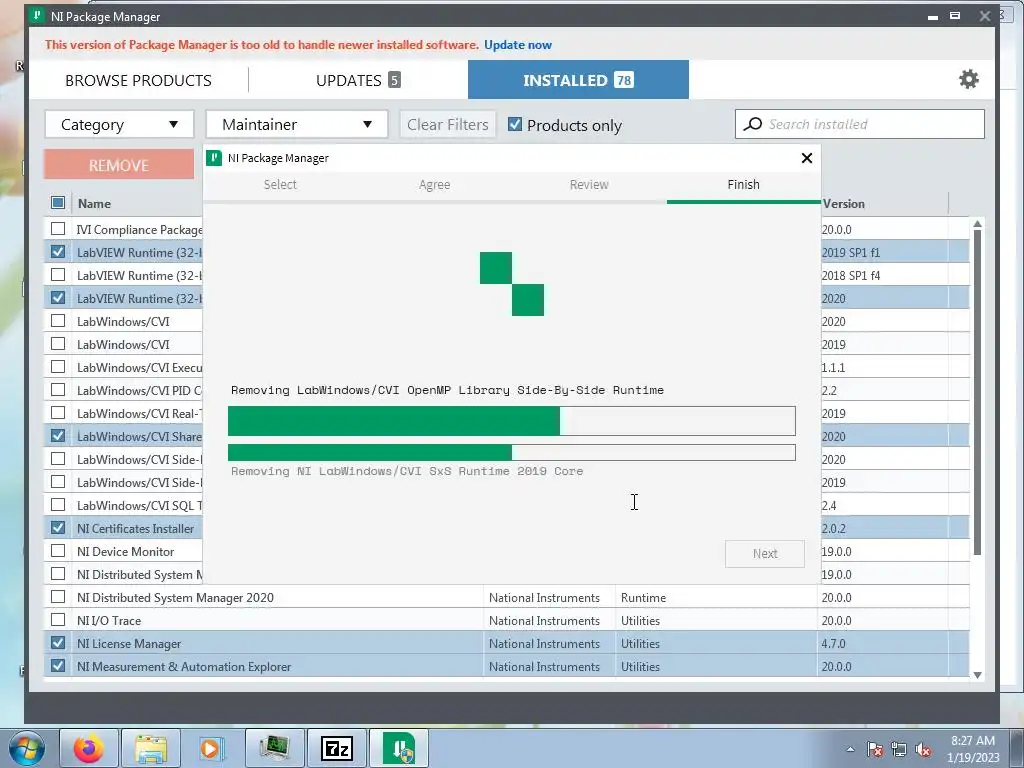Switch to the Browse Products tab
Image resolution: width=1024 pixels, height=768 pixels.
click(138, 80)
